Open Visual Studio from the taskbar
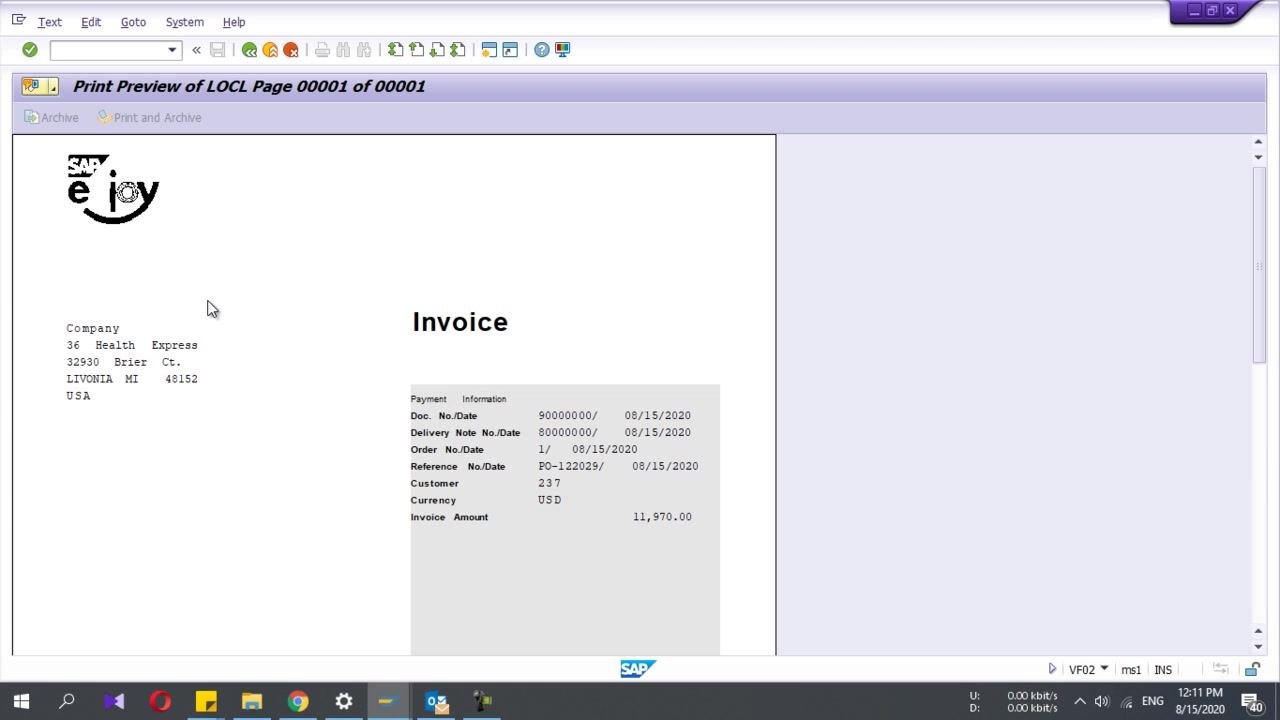The width and height of the screenshot is (1280, 720). [113, 701]
